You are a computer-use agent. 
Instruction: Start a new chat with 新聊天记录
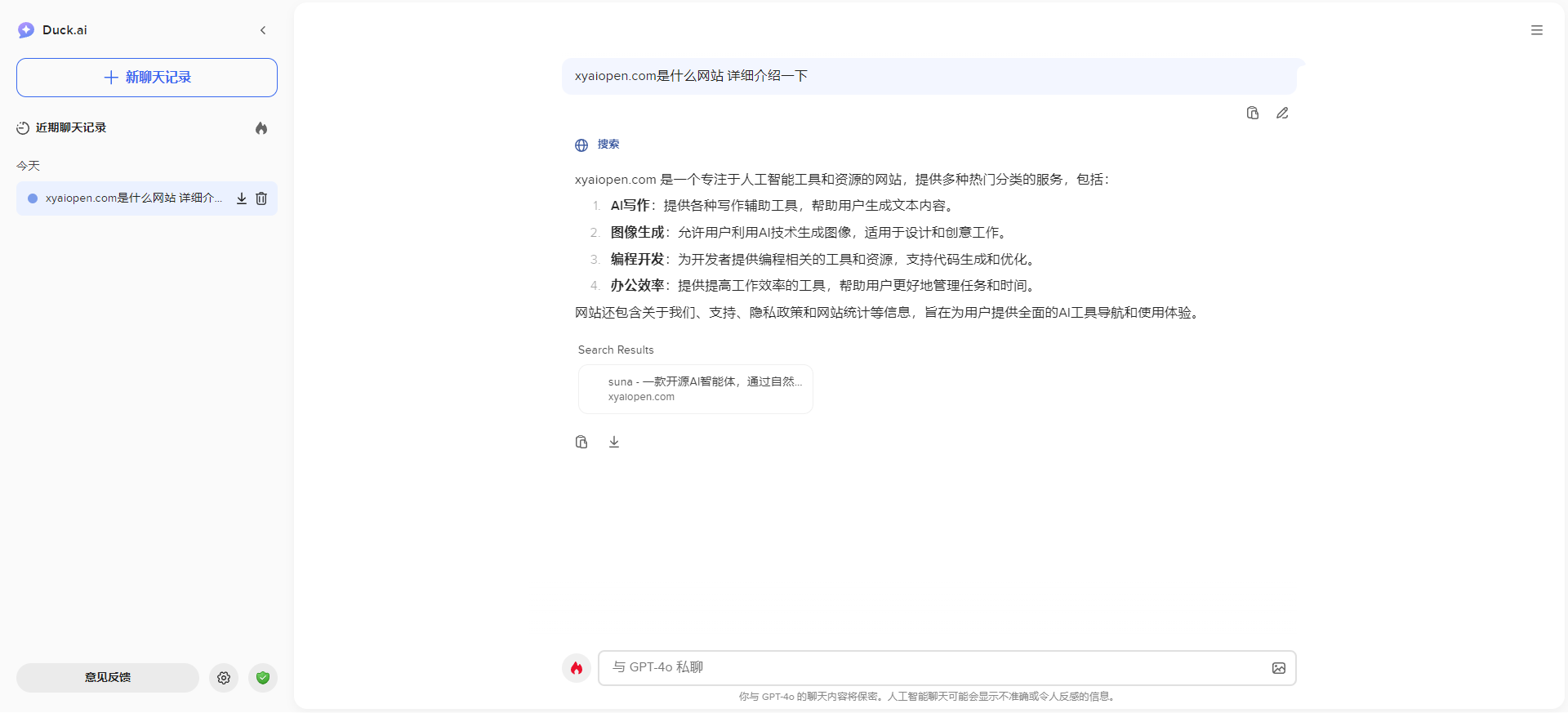(147, 78)
